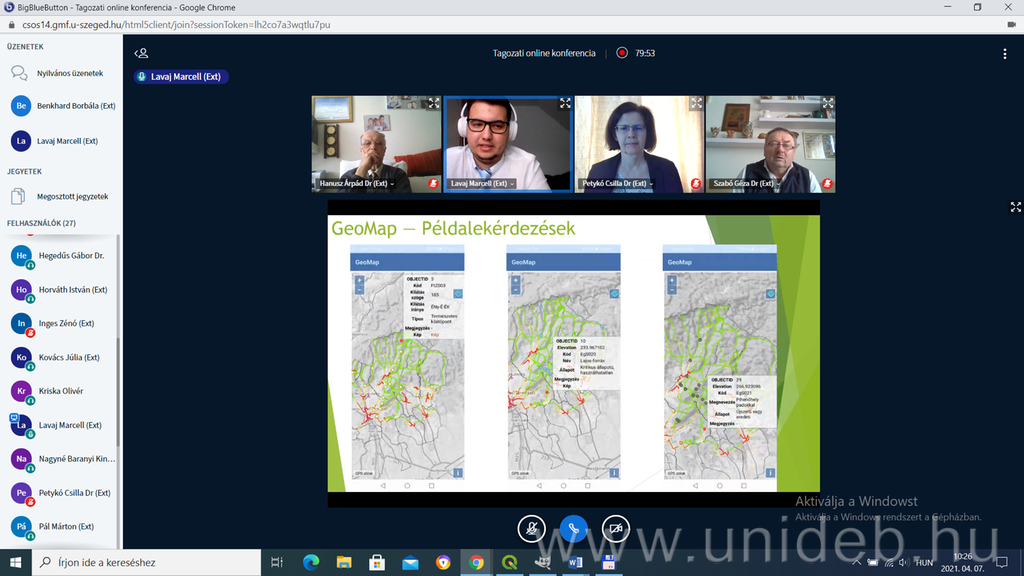The image size is (1024, 576).
Task: Expand Petykó Csilla Dr video name dropdown
Action: [616, 184]
